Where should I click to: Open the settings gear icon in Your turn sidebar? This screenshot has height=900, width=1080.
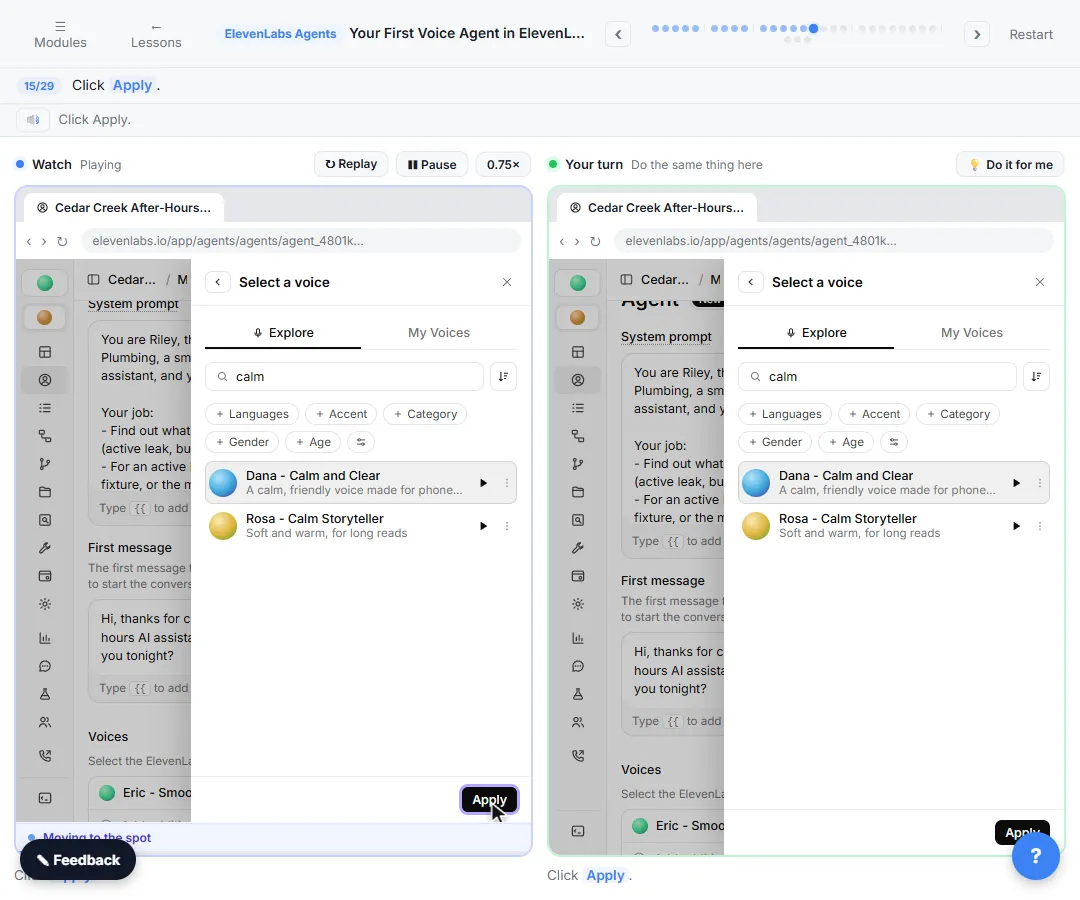578,604
